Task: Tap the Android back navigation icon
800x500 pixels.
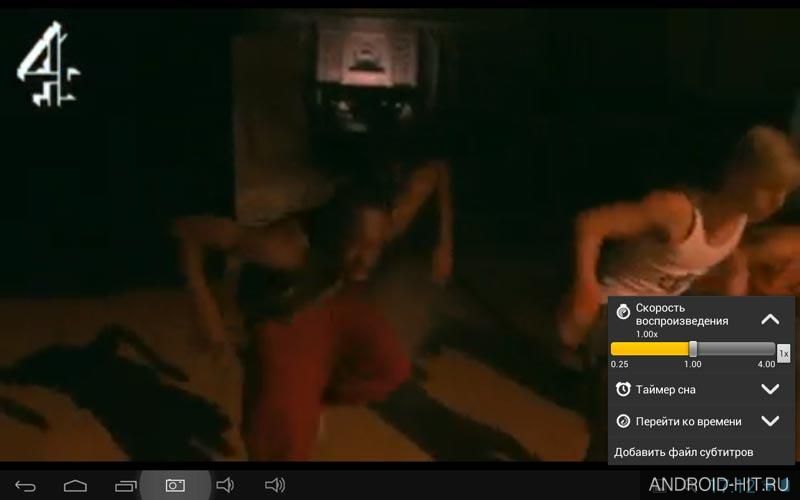Action: pos(25,486)
